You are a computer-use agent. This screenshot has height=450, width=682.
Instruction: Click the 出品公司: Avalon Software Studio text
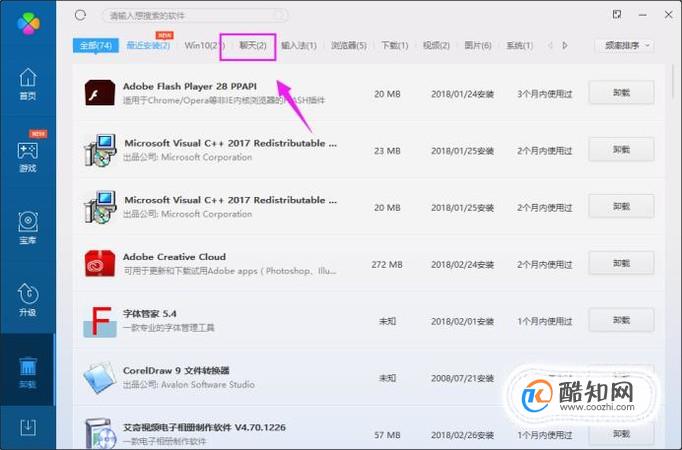point(189,384)
